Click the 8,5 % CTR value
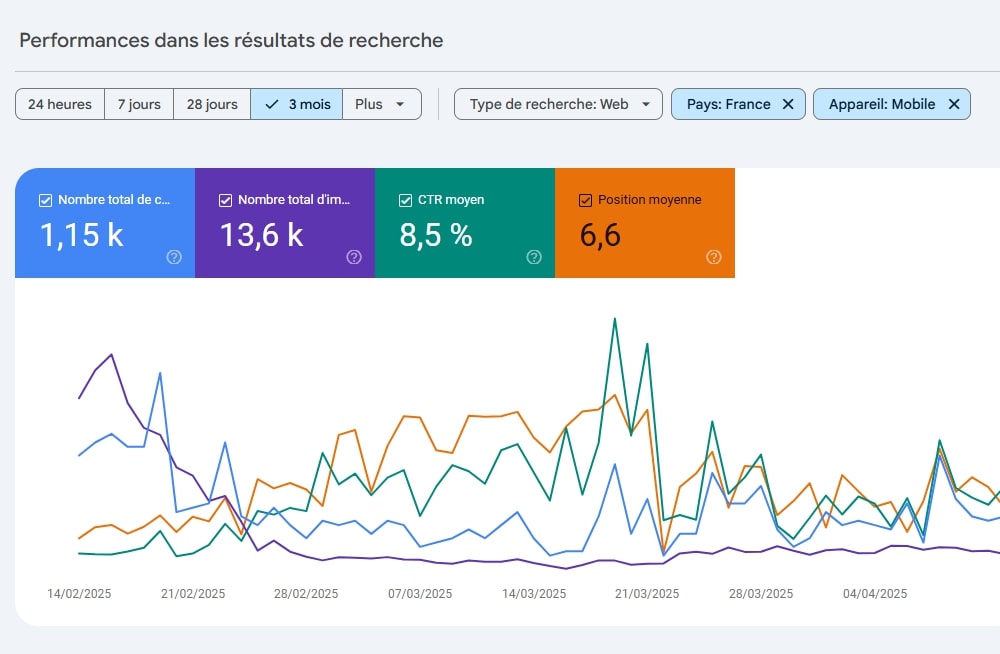This screenshot has height=654, width=1000. pyautogui.click(x=436, y=235)
